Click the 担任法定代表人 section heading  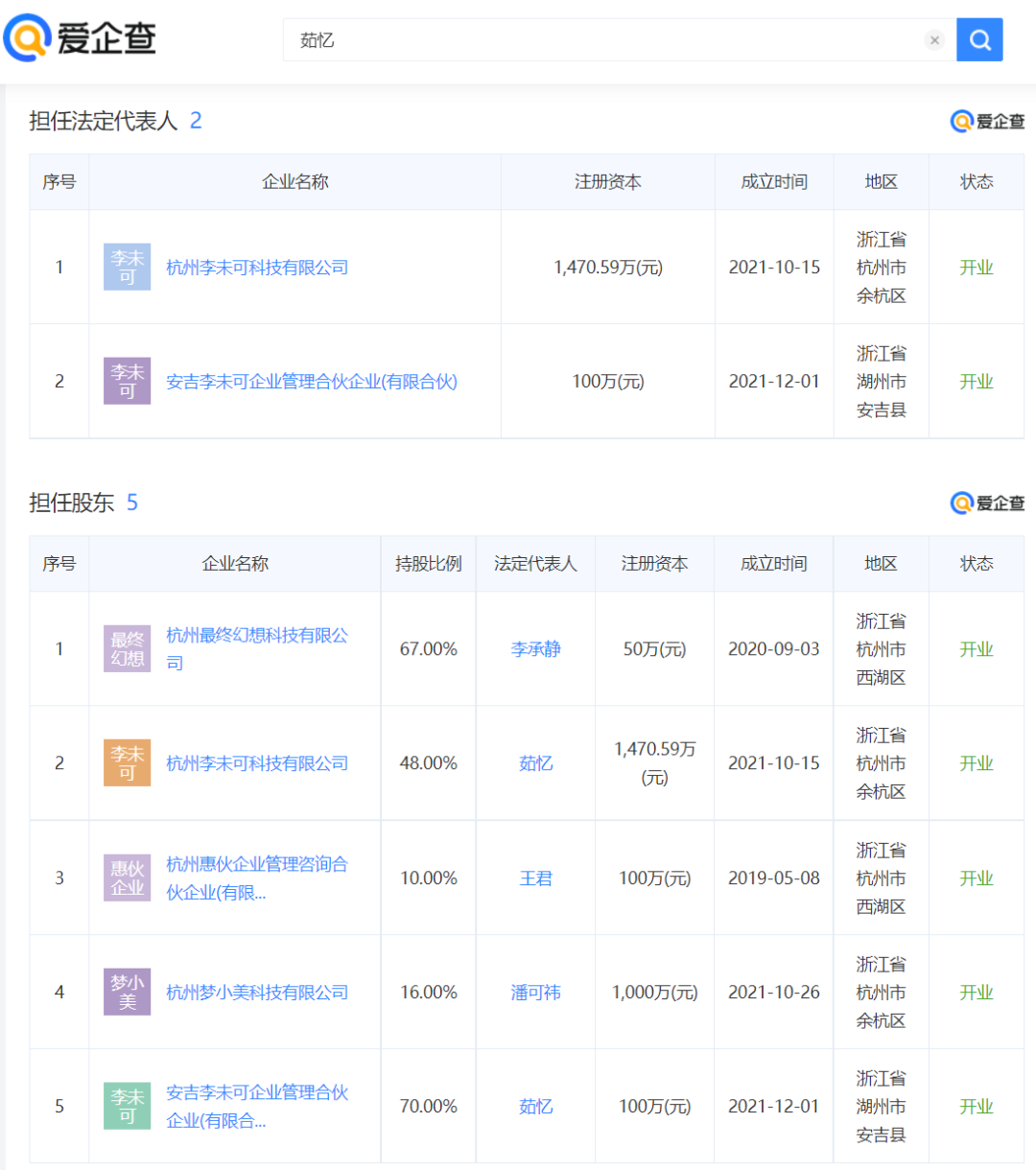[104, 121]
